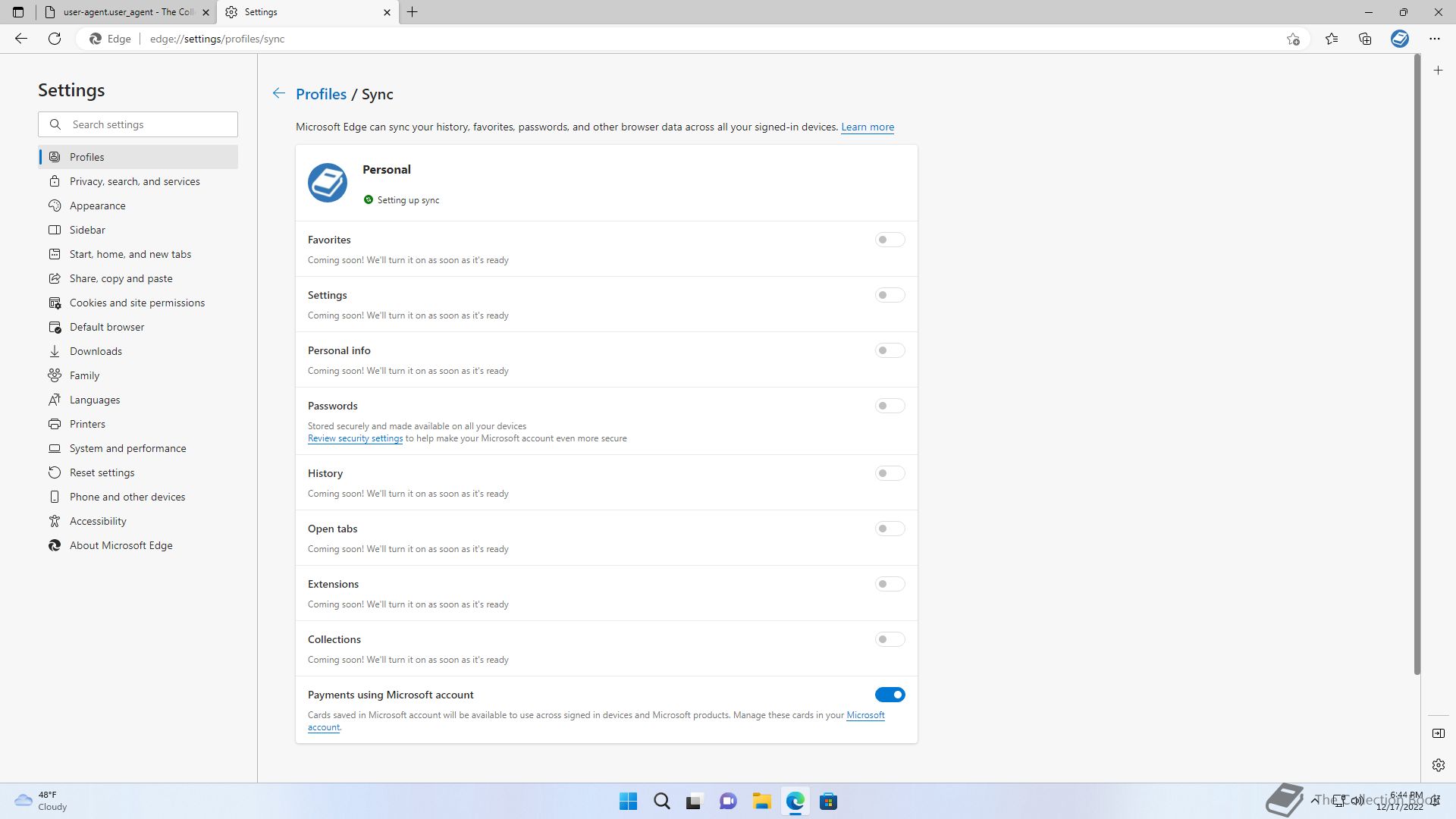Click the page vertical scrollbar
This screenshot has height=819, width=1456.
tap(1417, 365)
